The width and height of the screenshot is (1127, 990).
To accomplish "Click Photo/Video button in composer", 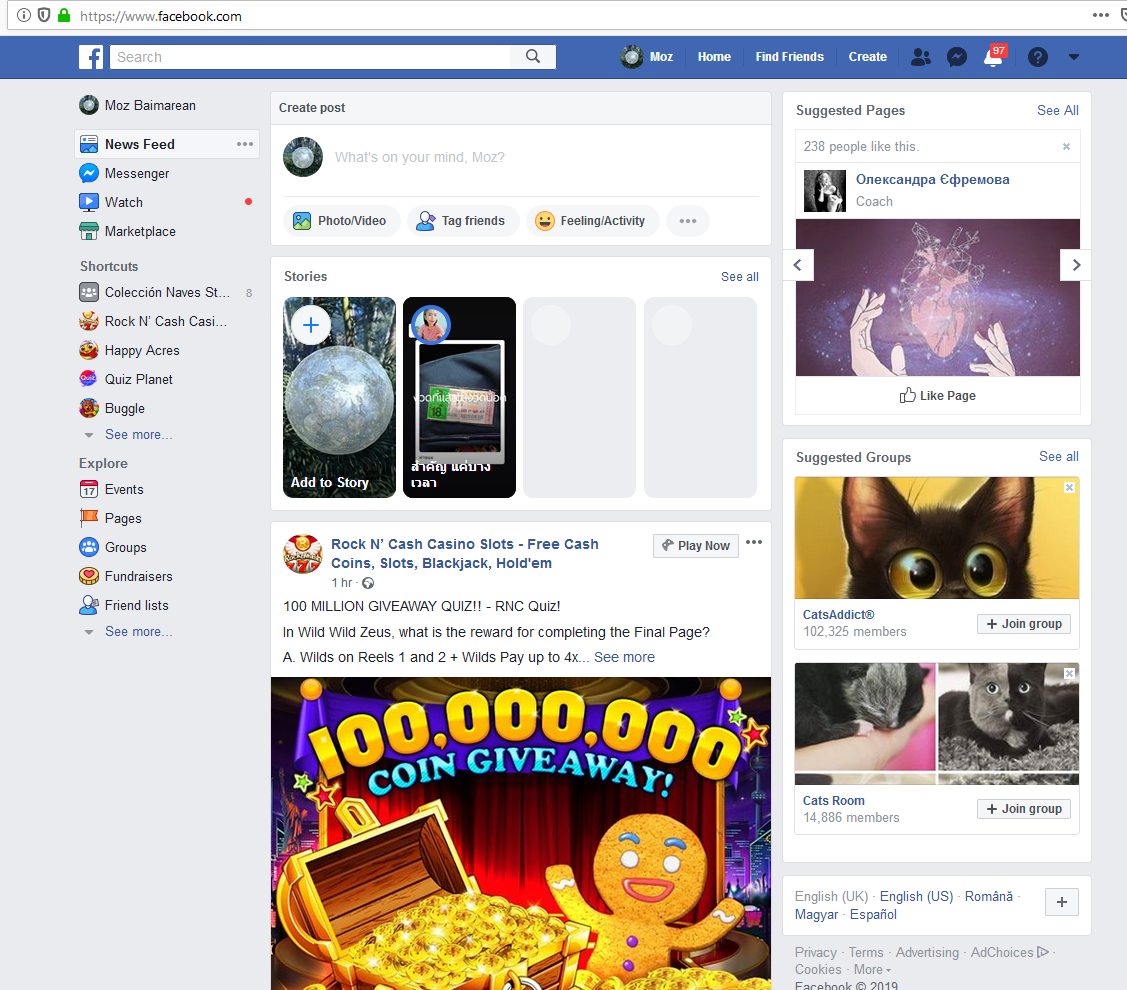I will (339, 221).
